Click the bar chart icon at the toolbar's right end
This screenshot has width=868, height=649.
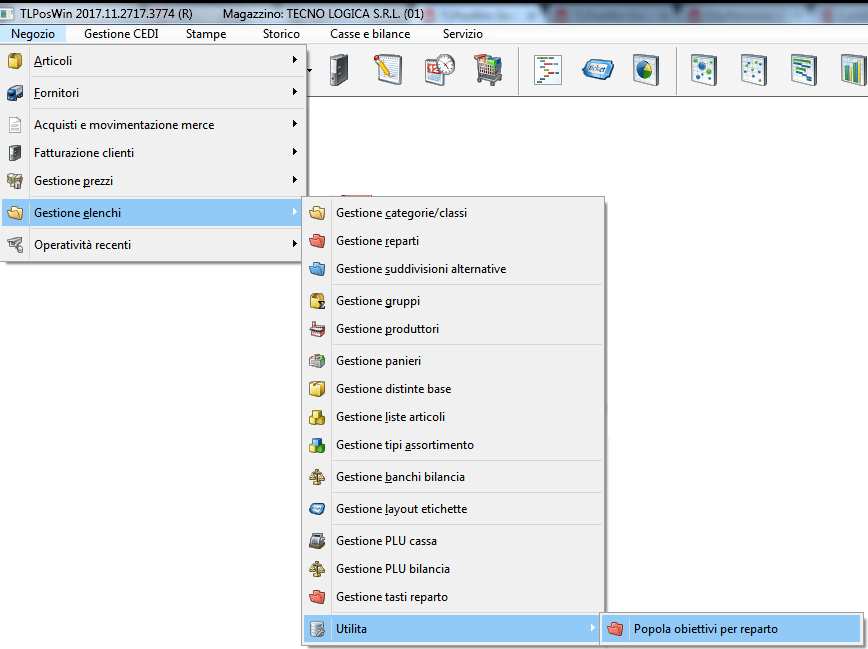pos(853,70)
